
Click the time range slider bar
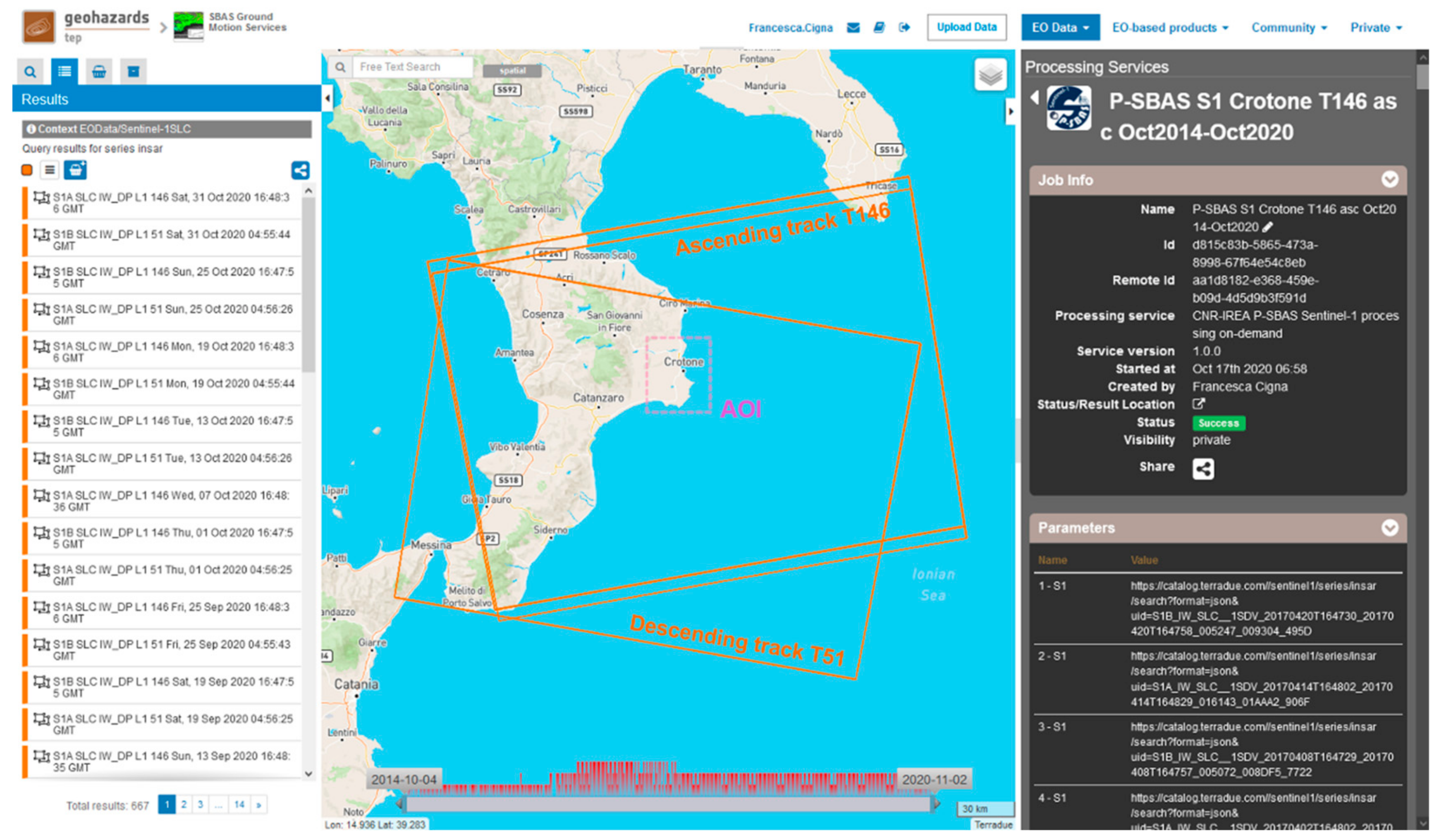tap(668, 804)
